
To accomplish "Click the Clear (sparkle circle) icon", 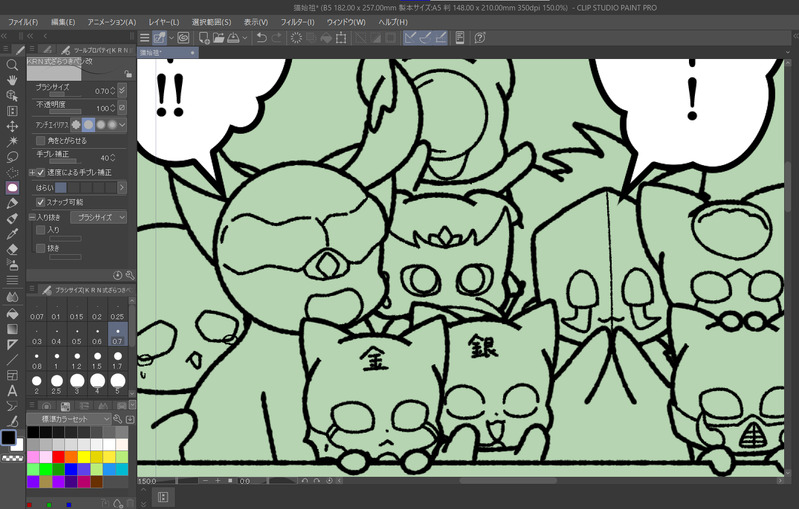I will coord(296,38).
